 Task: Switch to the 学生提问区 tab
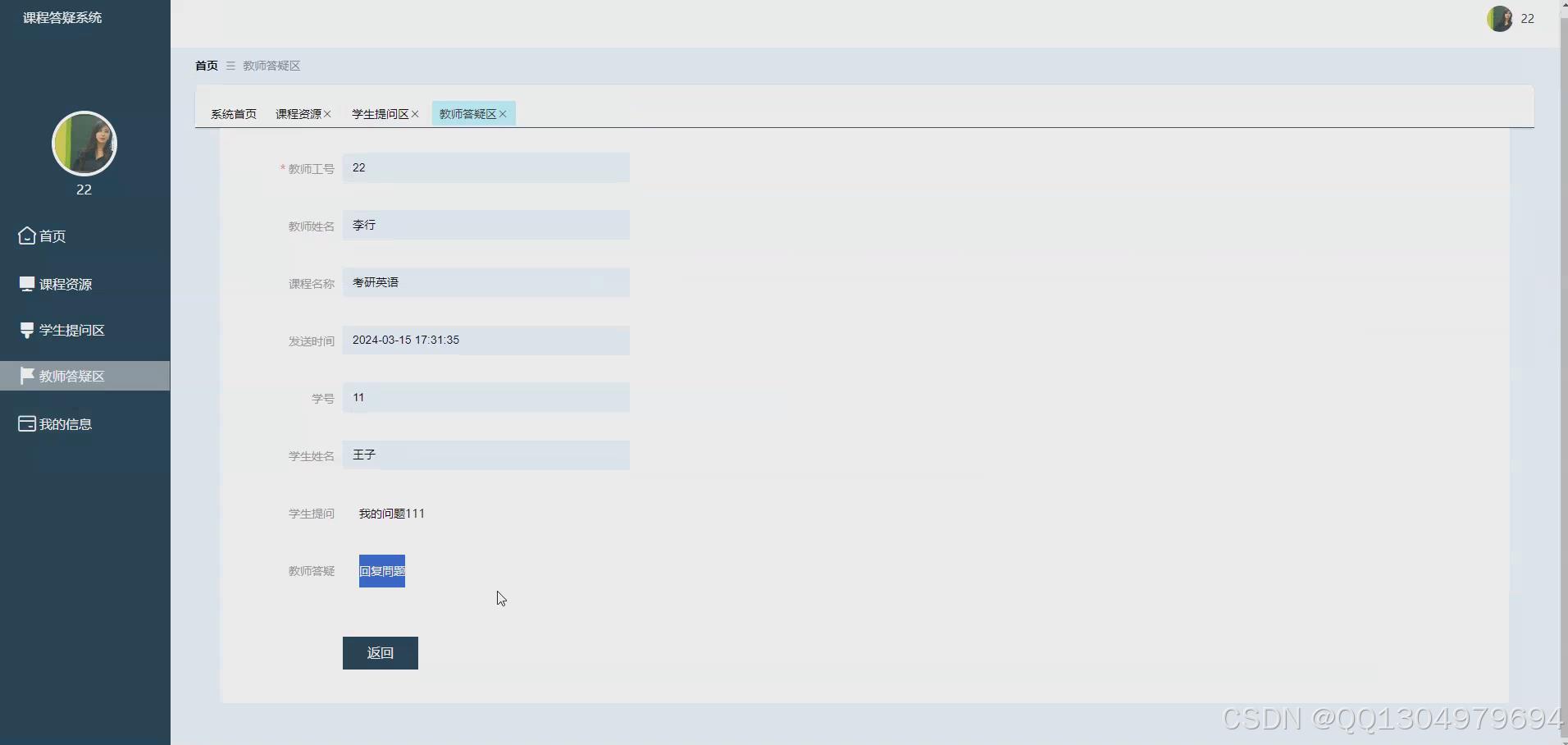[380, 114]
